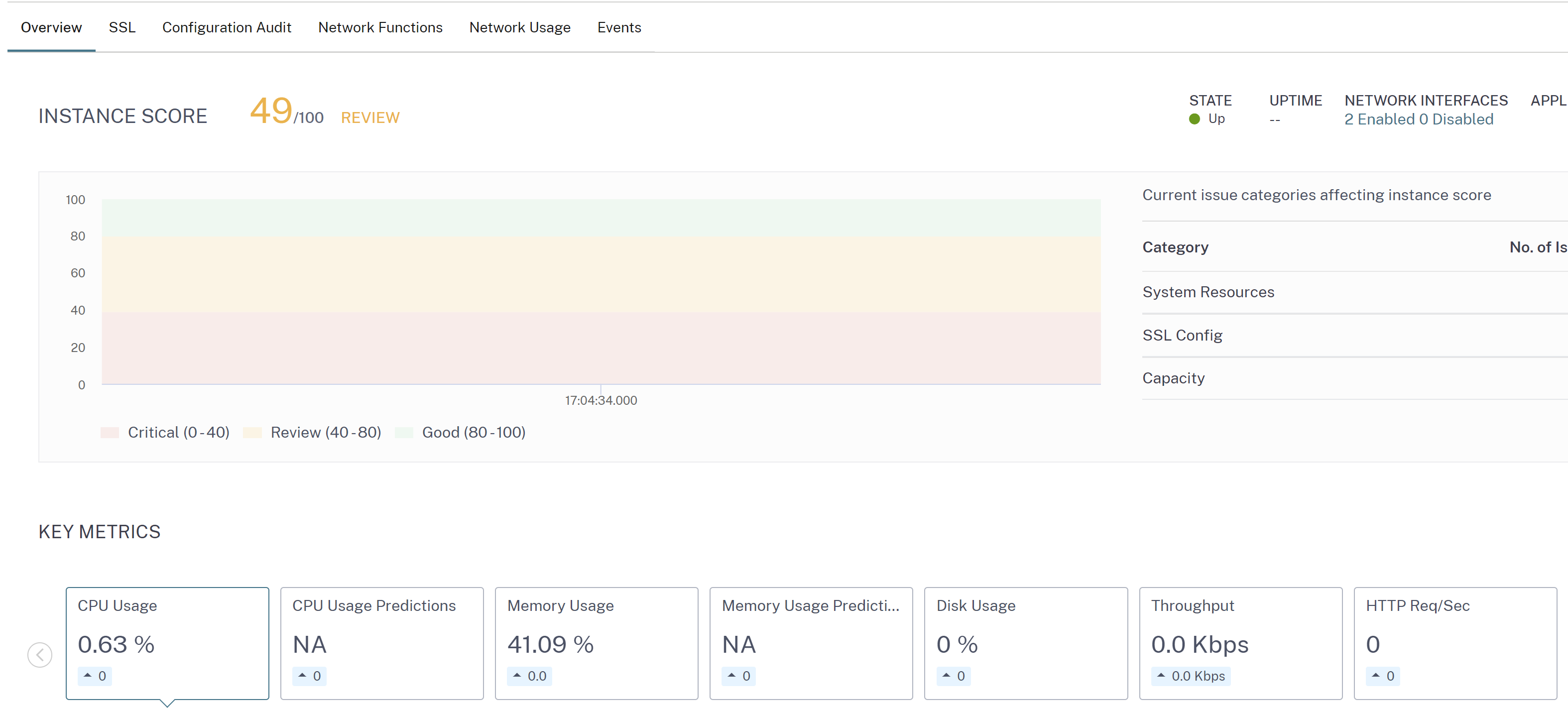Go to the Network Functions tab
This screenshot has width=1568, height=710.
coord(380,27)
